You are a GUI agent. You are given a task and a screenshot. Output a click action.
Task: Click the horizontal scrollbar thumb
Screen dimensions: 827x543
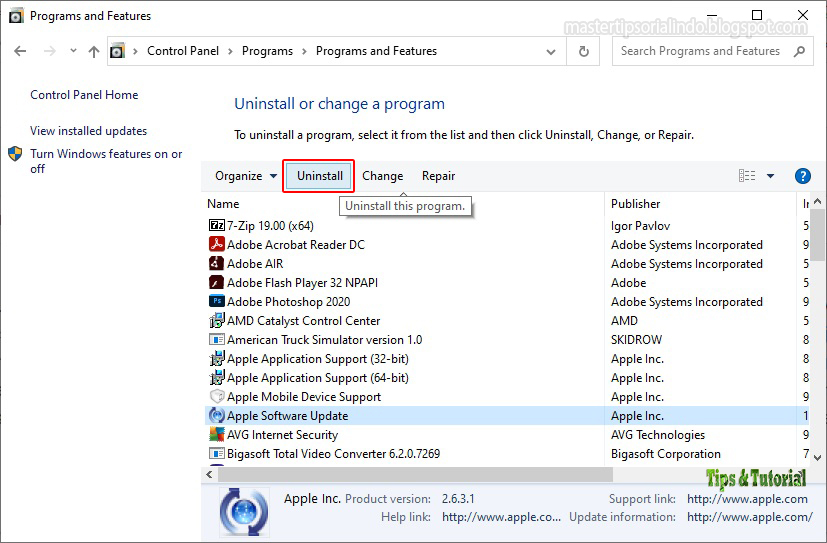tap(416, 474)
